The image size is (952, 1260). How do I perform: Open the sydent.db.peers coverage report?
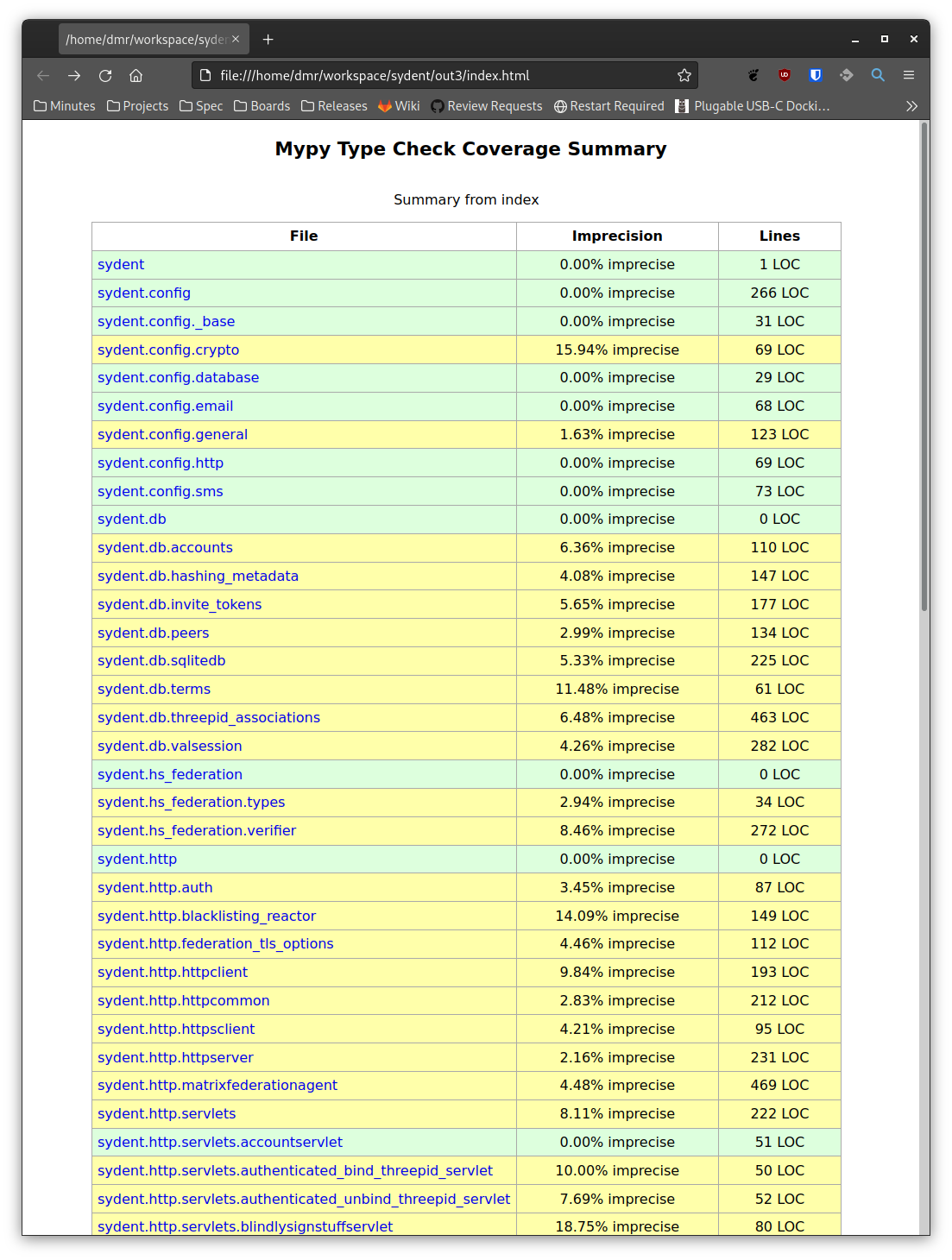click(153, 633)
